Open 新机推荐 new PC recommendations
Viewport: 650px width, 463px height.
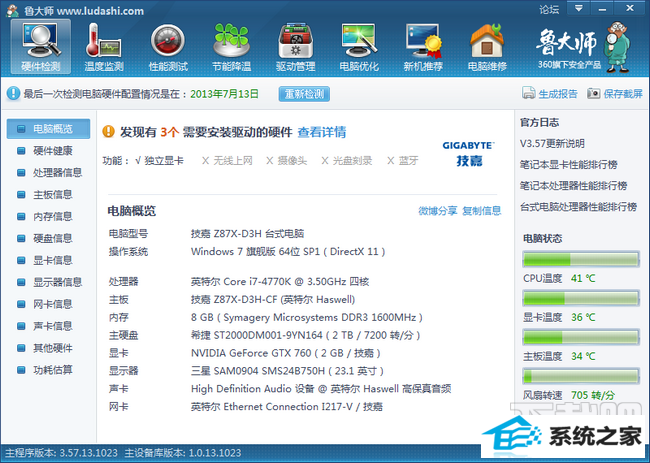coord(423,47)
